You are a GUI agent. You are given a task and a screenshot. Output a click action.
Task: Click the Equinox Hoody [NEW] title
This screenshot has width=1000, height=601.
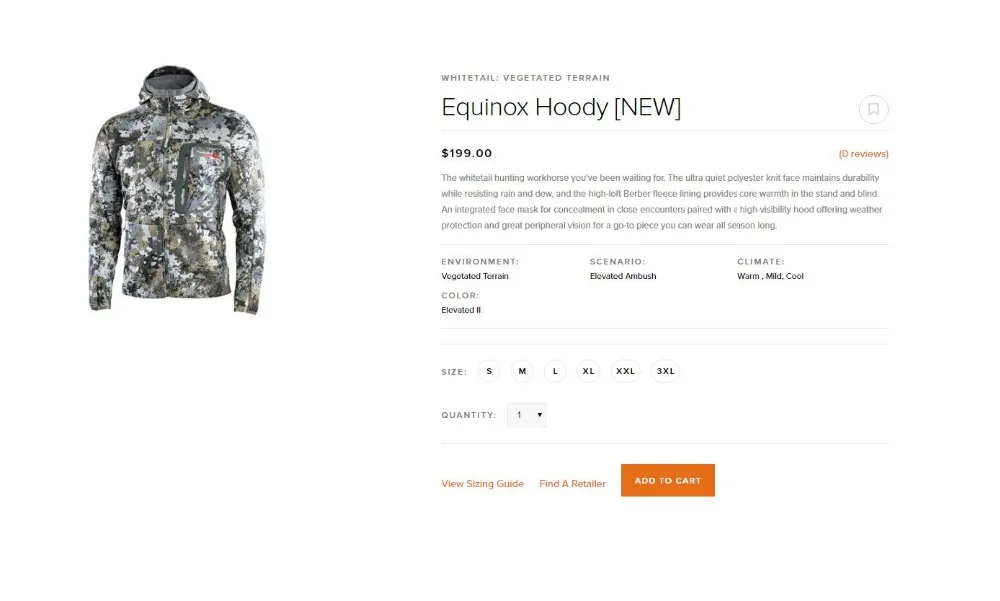point(561,107)
